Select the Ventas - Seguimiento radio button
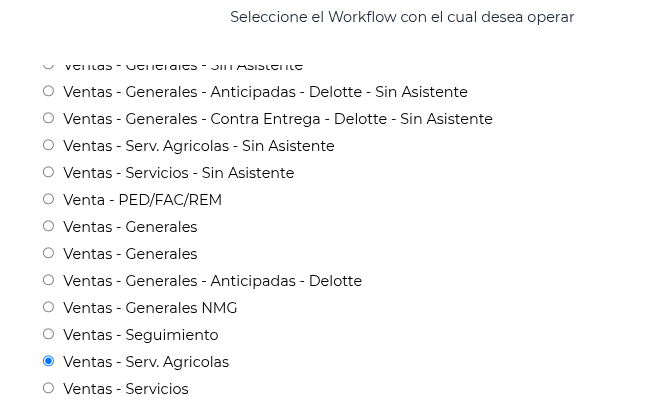 coord(48,334)
